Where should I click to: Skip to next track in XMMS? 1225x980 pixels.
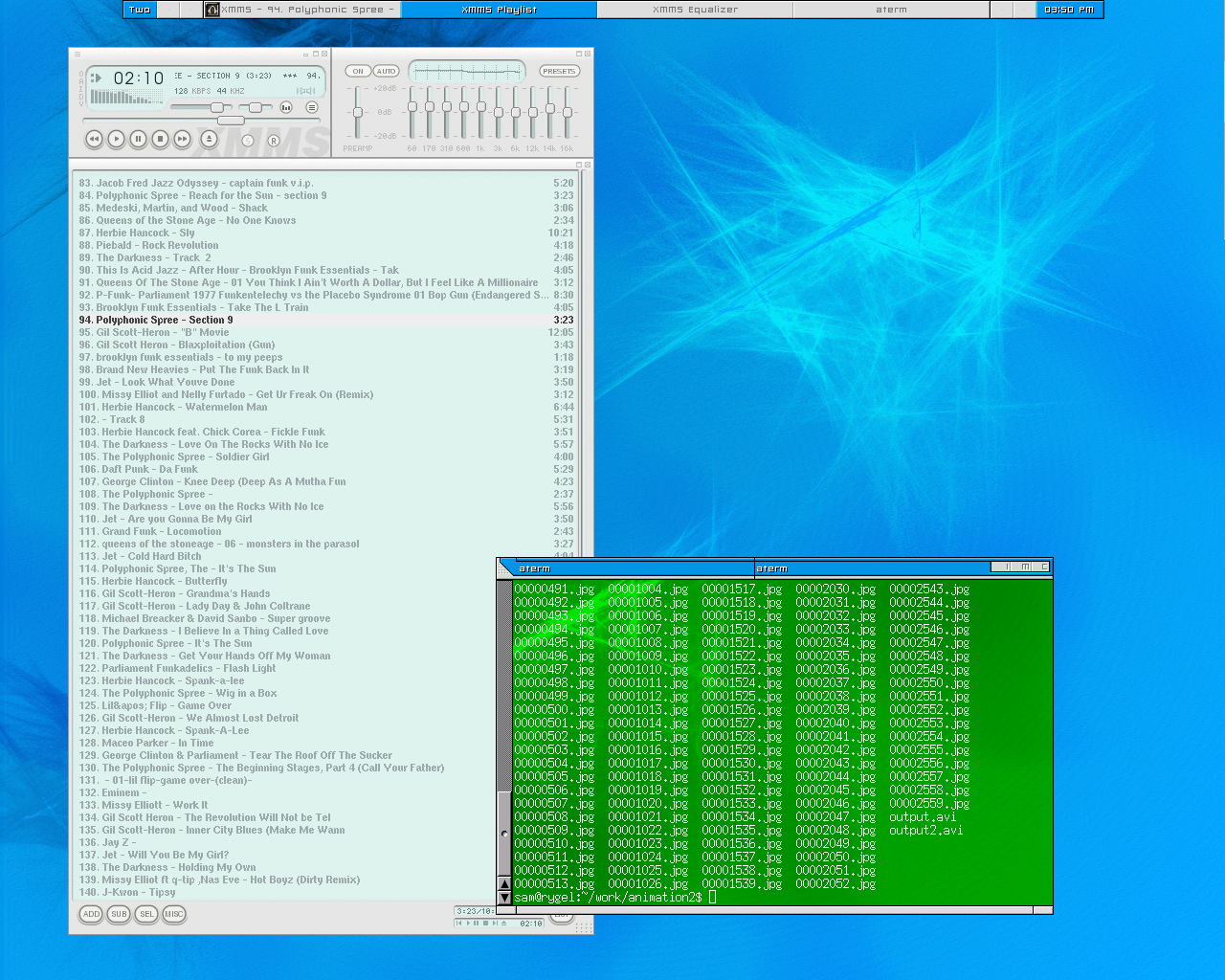182,139
